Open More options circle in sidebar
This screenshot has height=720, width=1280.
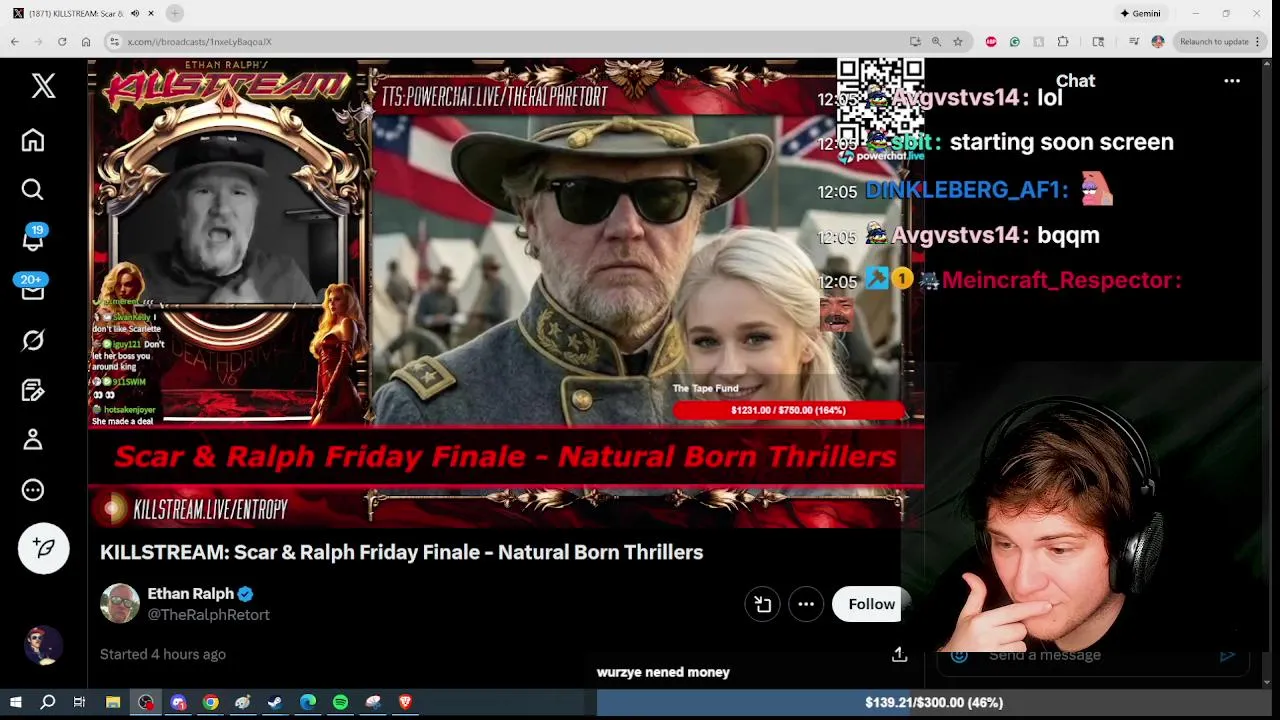pyautogui.click(x=33, y=490)
